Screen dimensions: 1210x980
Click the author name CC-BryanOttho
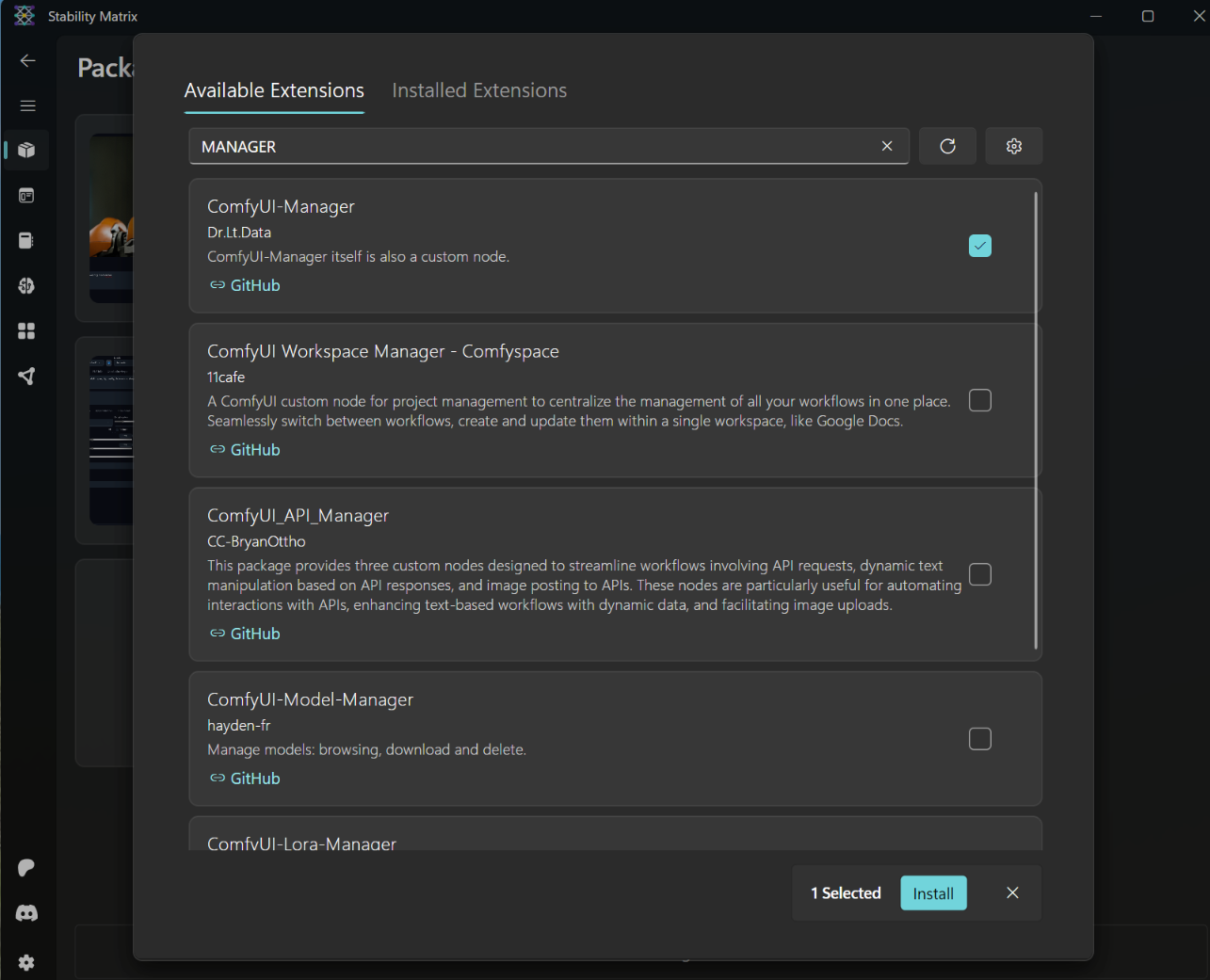(x=256, y=541)
